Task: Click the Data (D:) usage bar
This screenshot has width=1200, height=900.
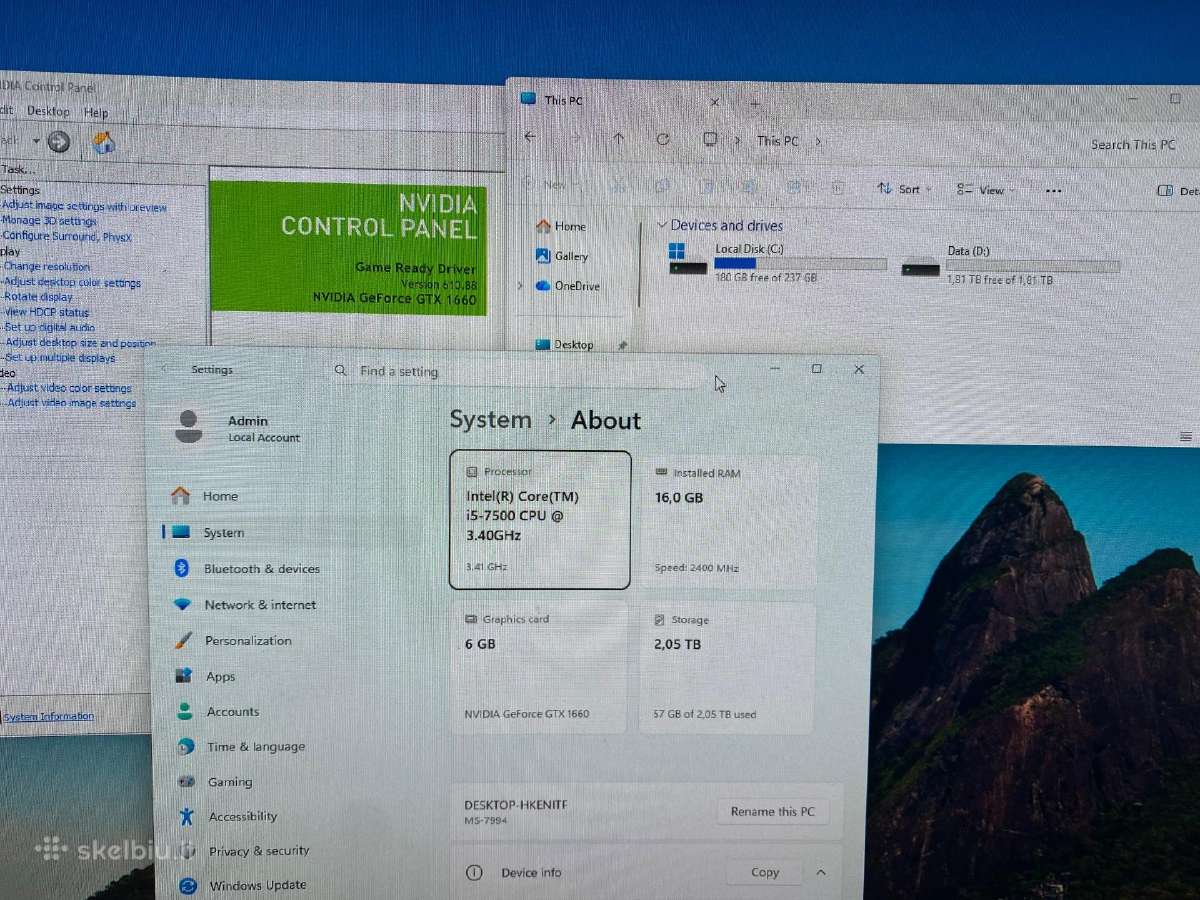Action: pyautogui.click(x=1033, y=267)
